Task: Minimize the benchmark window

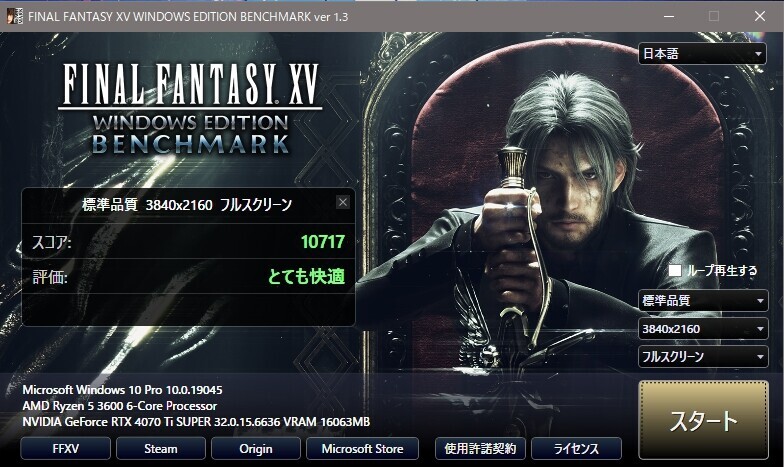Action: point(669,16)
